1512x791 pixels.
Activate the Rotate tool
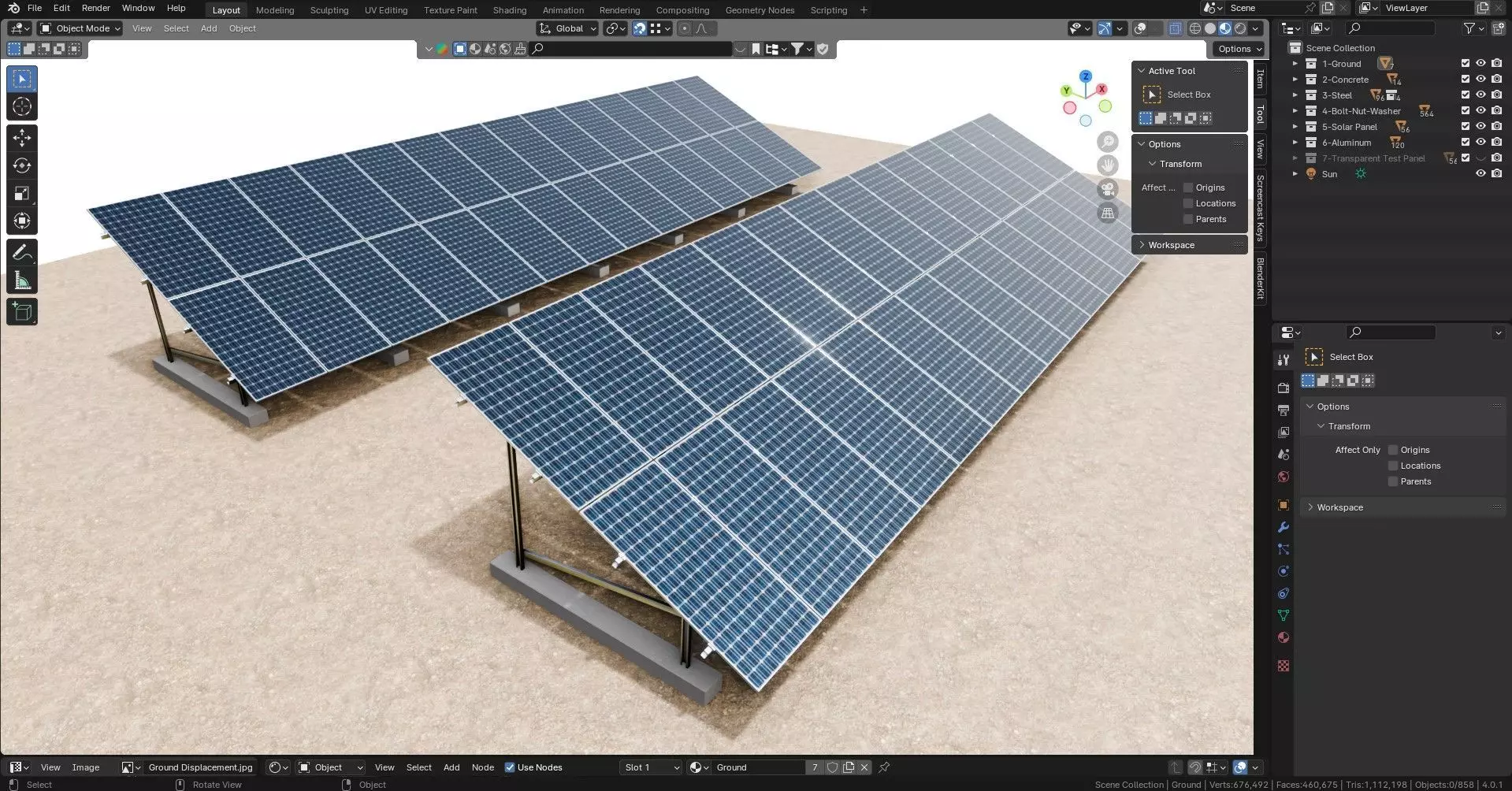[x=22, y=165]
